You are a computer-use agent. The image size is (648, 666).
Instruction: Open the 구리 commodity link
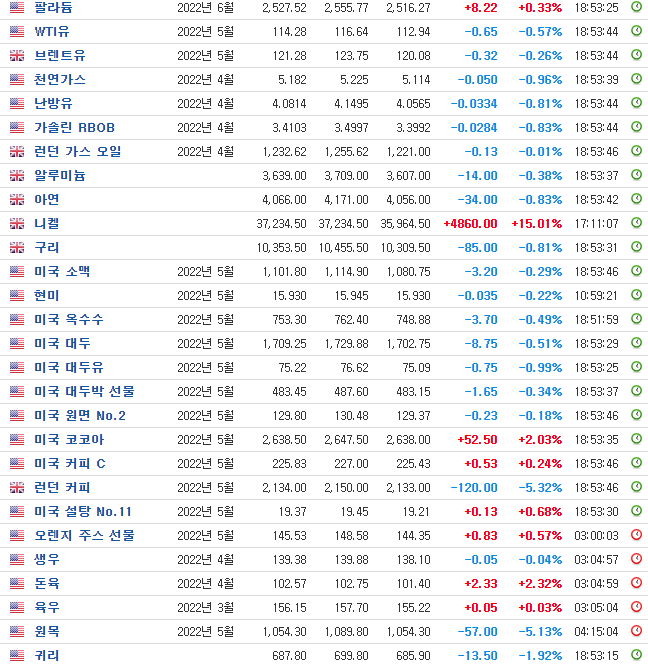47,248
